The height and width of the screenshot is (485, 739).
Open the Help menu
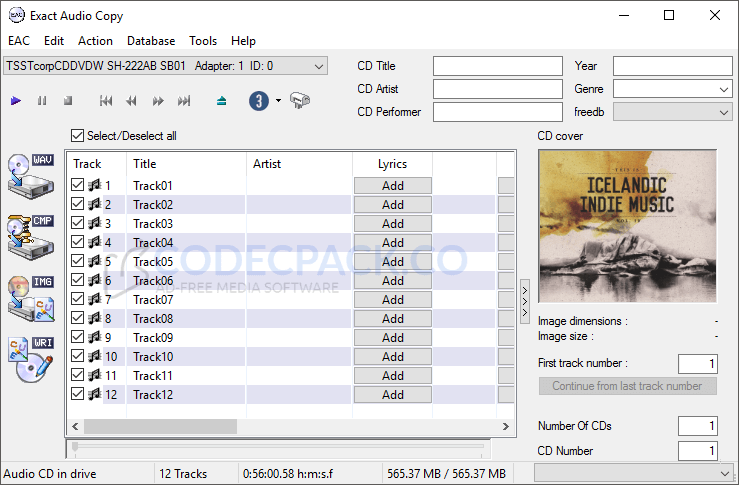243,41
